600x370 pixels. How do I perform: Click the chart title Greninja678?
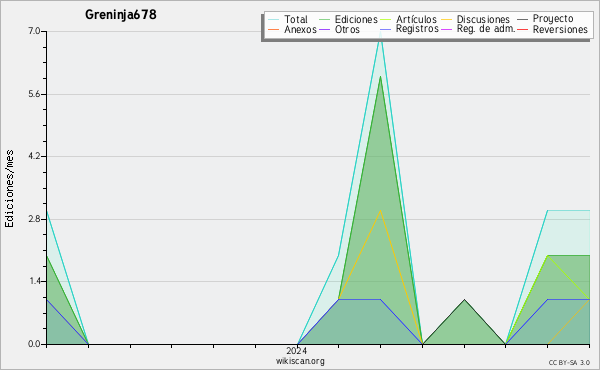121,15
